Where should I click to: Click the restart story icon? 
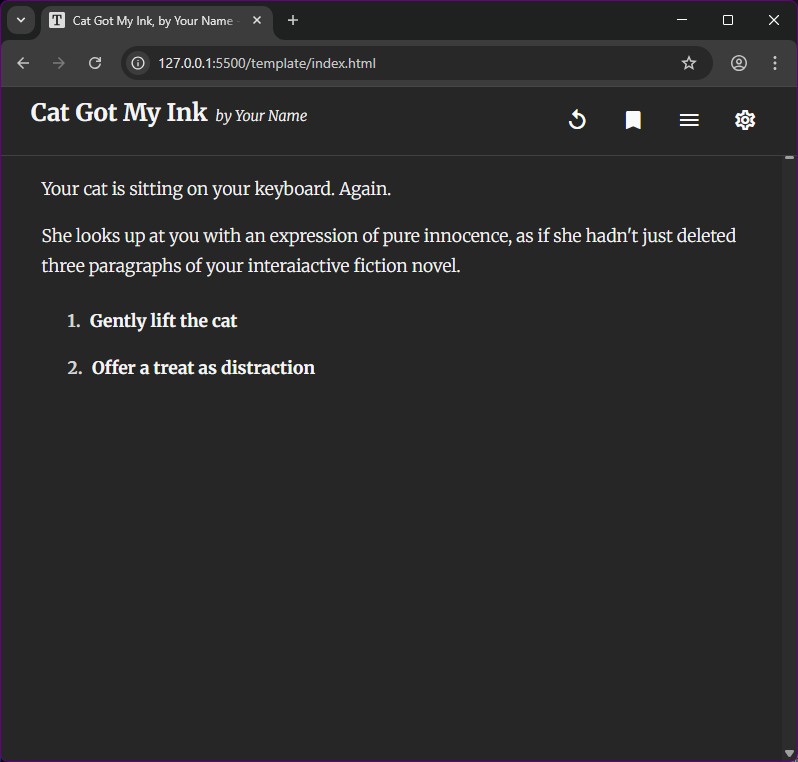pyautogui.click(x=577, y=120)
